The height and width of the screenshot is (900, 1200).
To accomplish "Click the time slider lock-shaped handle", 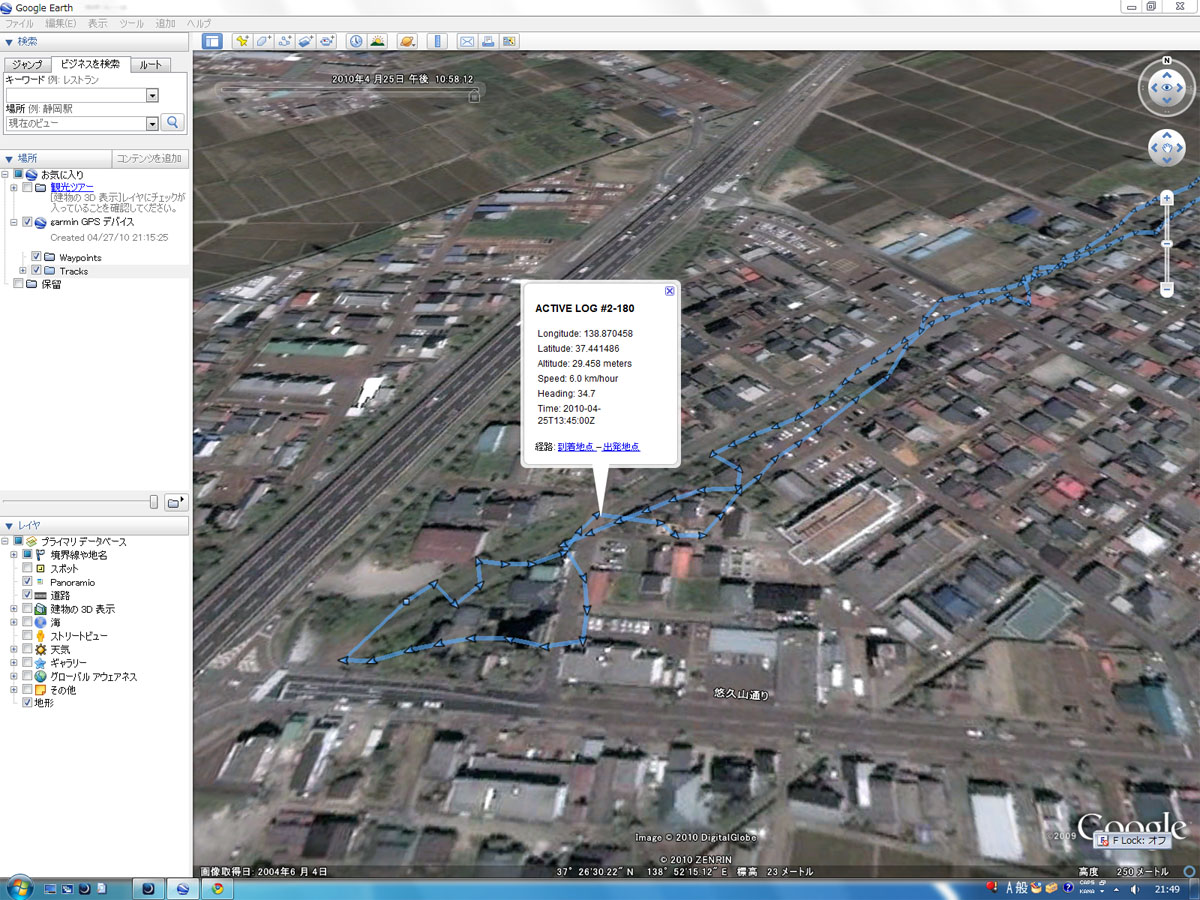I will (474, 96).
